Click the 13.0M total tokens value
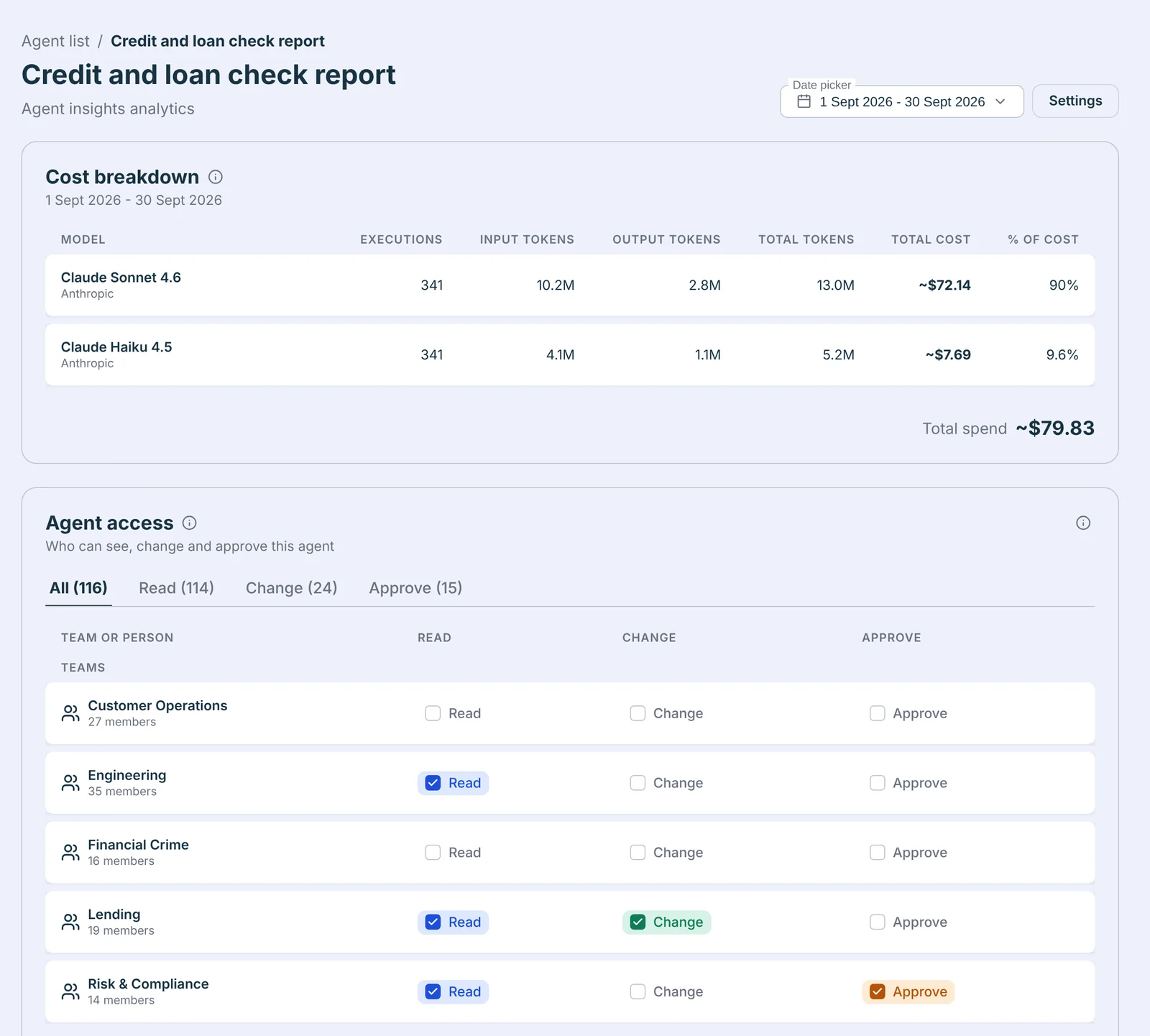This screenshot has width=1150, height=1036. pyautogui.click(x=835, y=285)
